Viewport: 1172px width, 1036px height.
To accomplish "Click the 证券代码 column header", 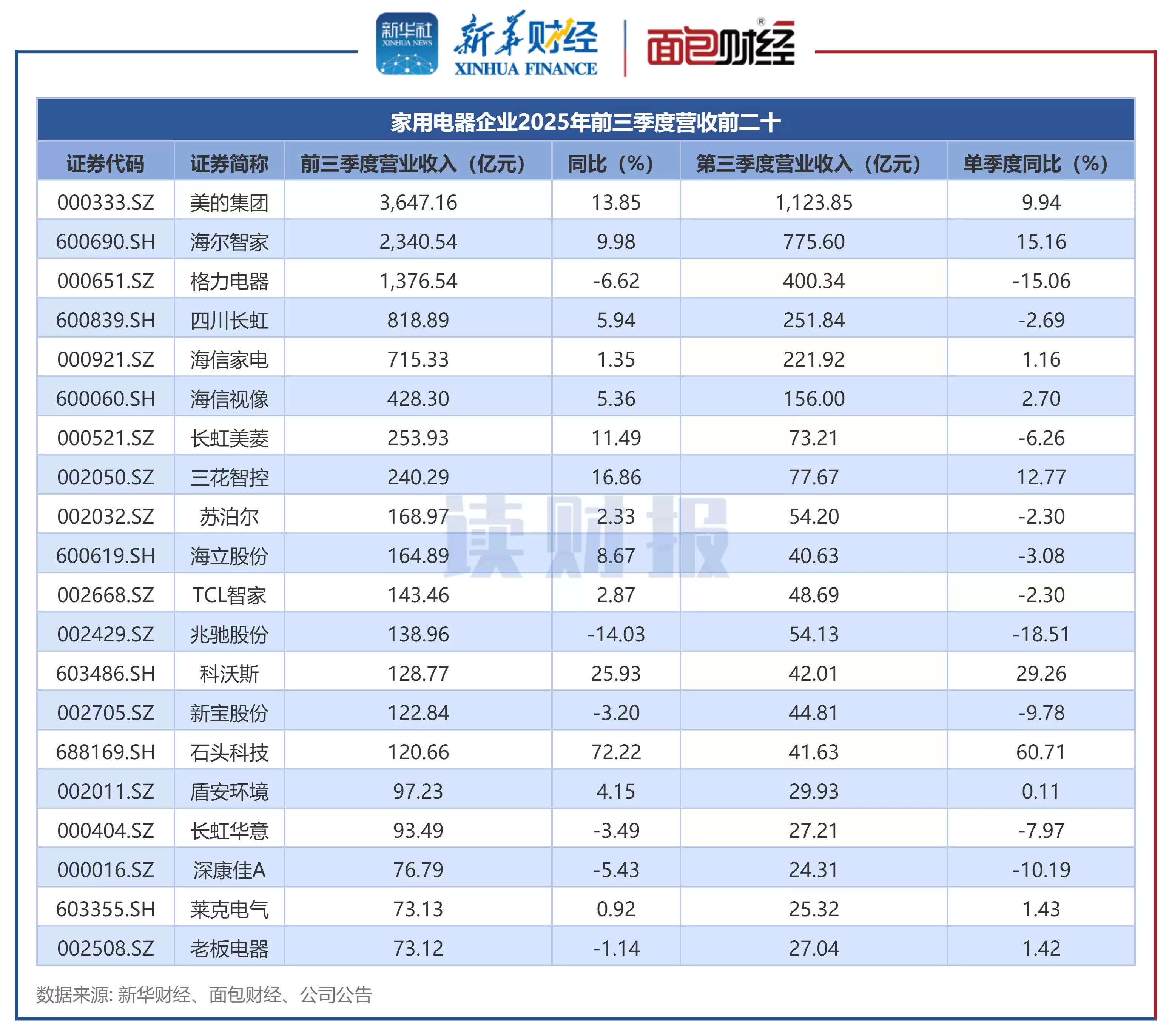I will (105, 164).
